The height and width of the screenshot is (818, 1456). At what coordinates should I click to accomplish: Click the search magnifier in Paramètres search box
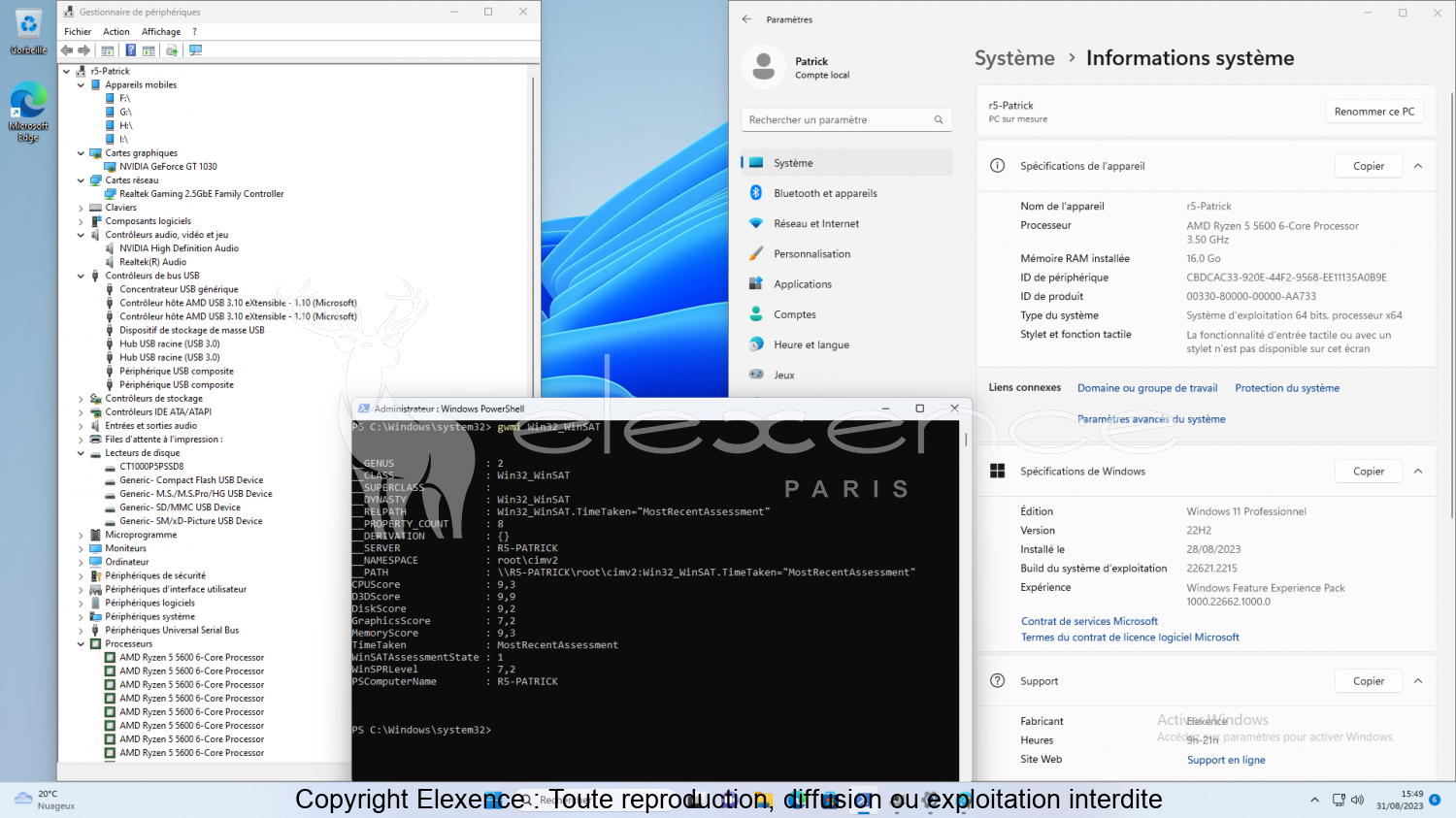(x=939, y=120)
